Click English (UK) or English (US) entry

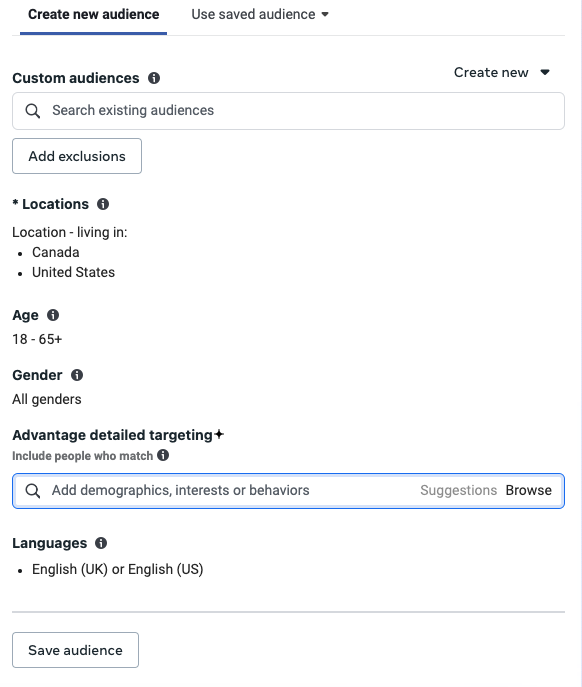click(x=117, y=569)
